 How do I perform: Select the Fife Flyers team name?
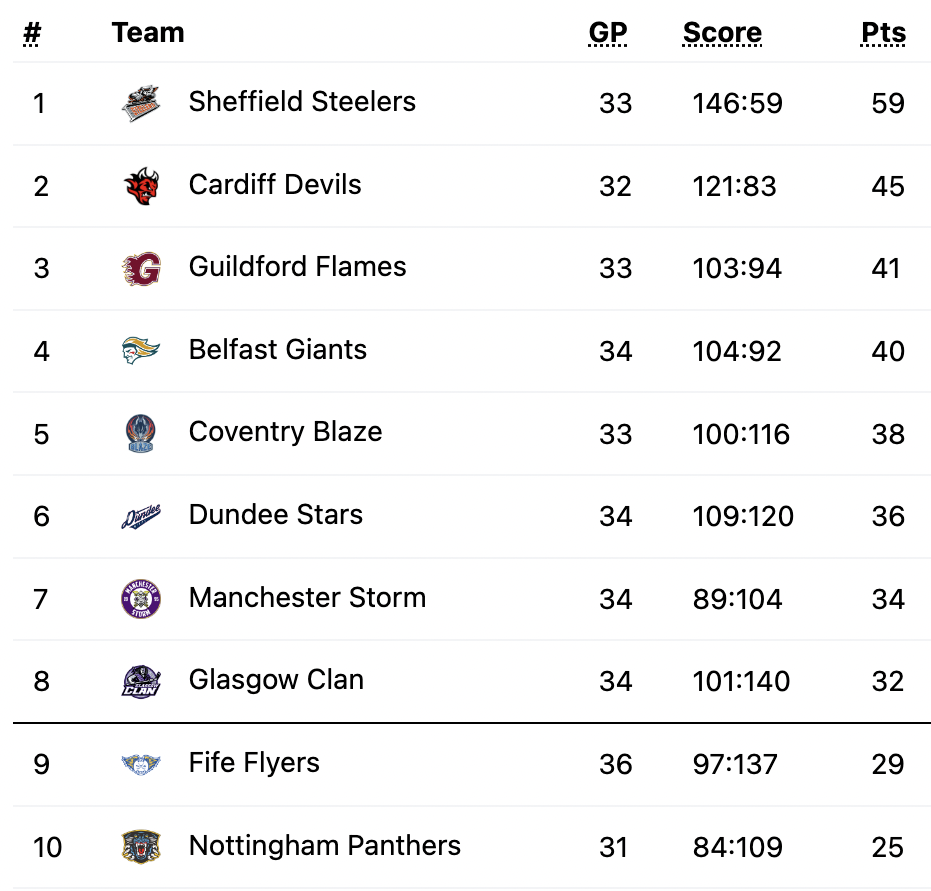254,763
